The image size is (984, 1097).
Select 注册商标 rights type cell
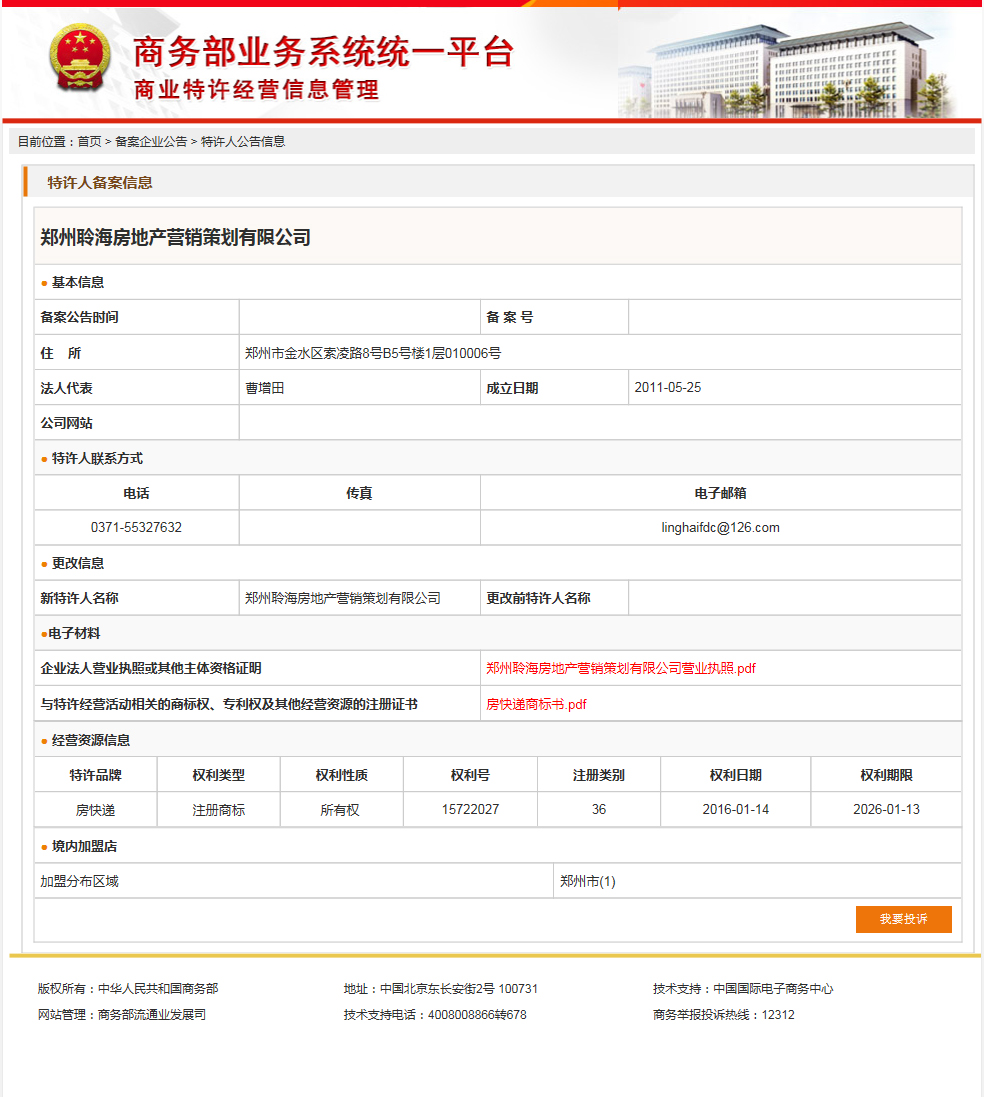[x=218, y=809]
